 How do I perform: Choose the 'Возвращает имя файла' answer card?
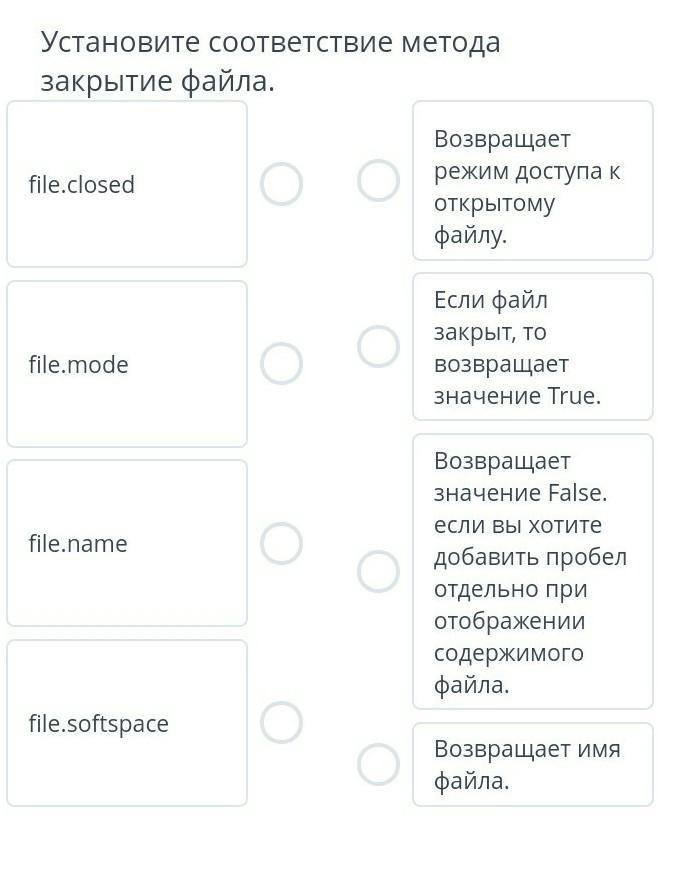(532, 764)
